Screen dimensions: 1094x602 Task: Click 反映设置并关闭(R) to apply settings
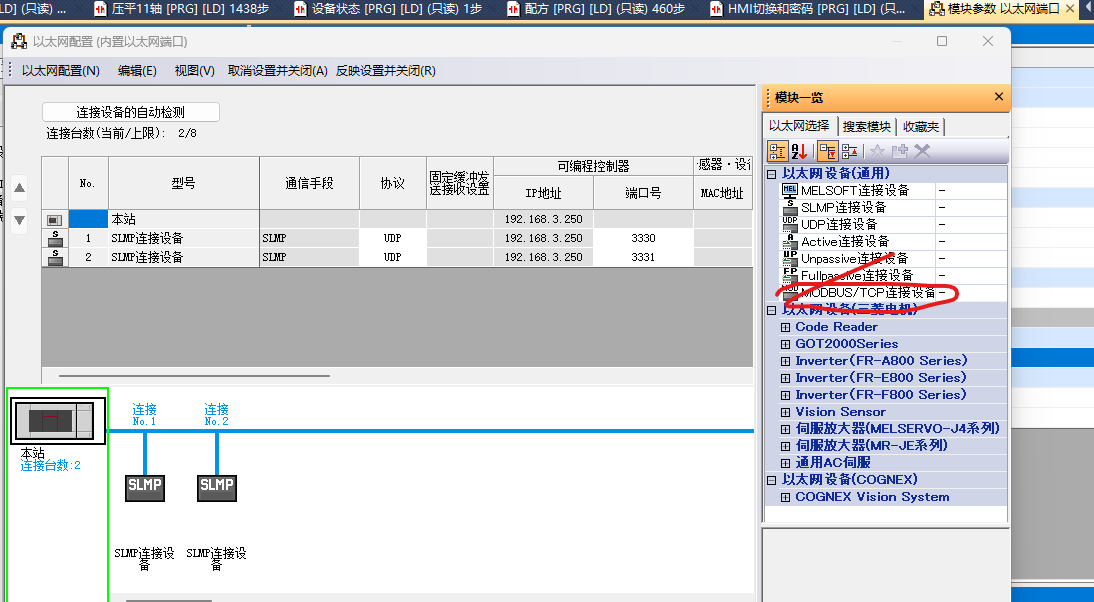click(x=386, y=71)
